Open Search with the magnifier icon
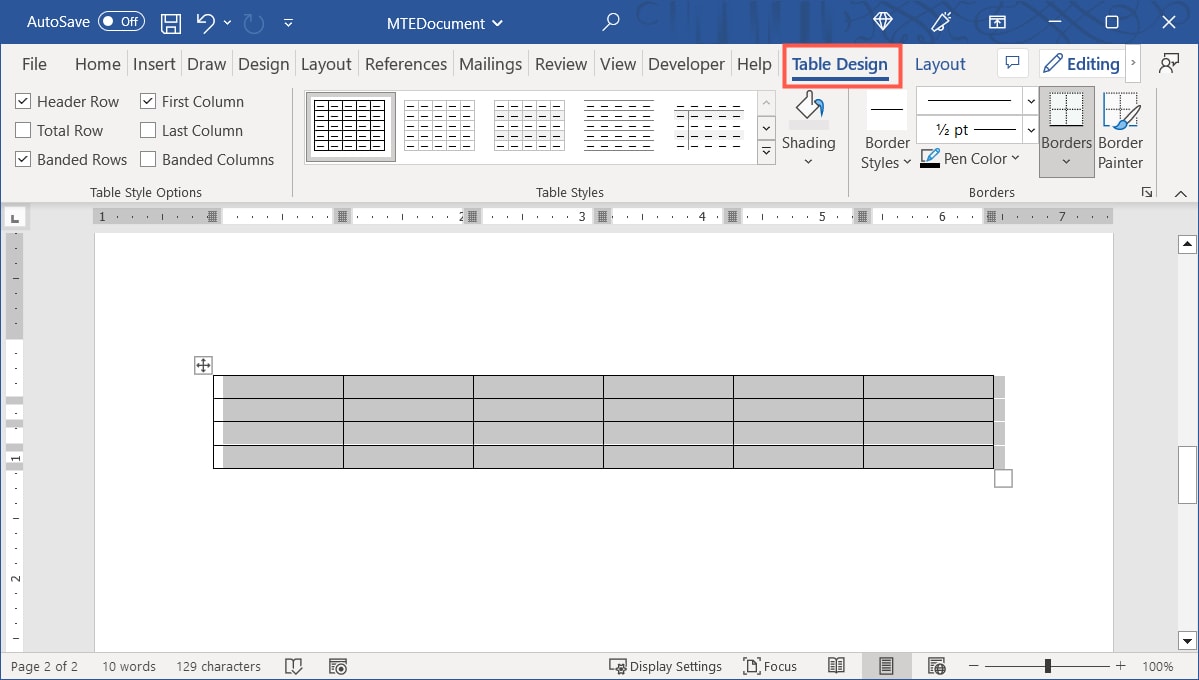 (x=610, y=21)
